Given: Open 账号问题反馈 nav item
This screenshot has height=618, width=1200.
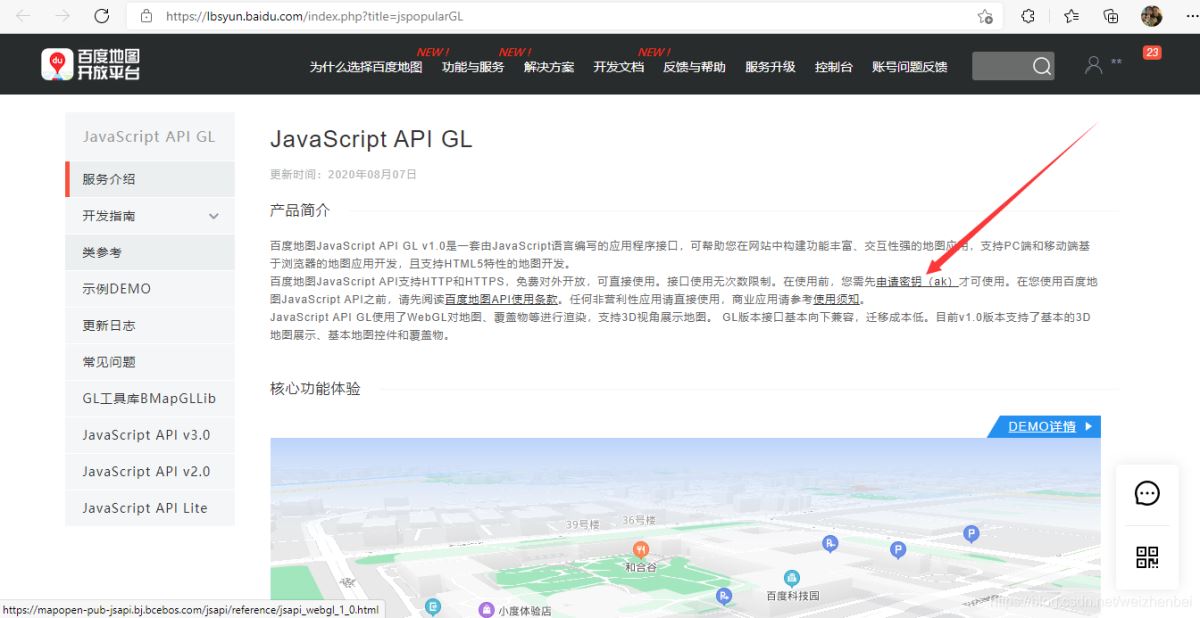Looking at the screenshot, I should 909,67.
